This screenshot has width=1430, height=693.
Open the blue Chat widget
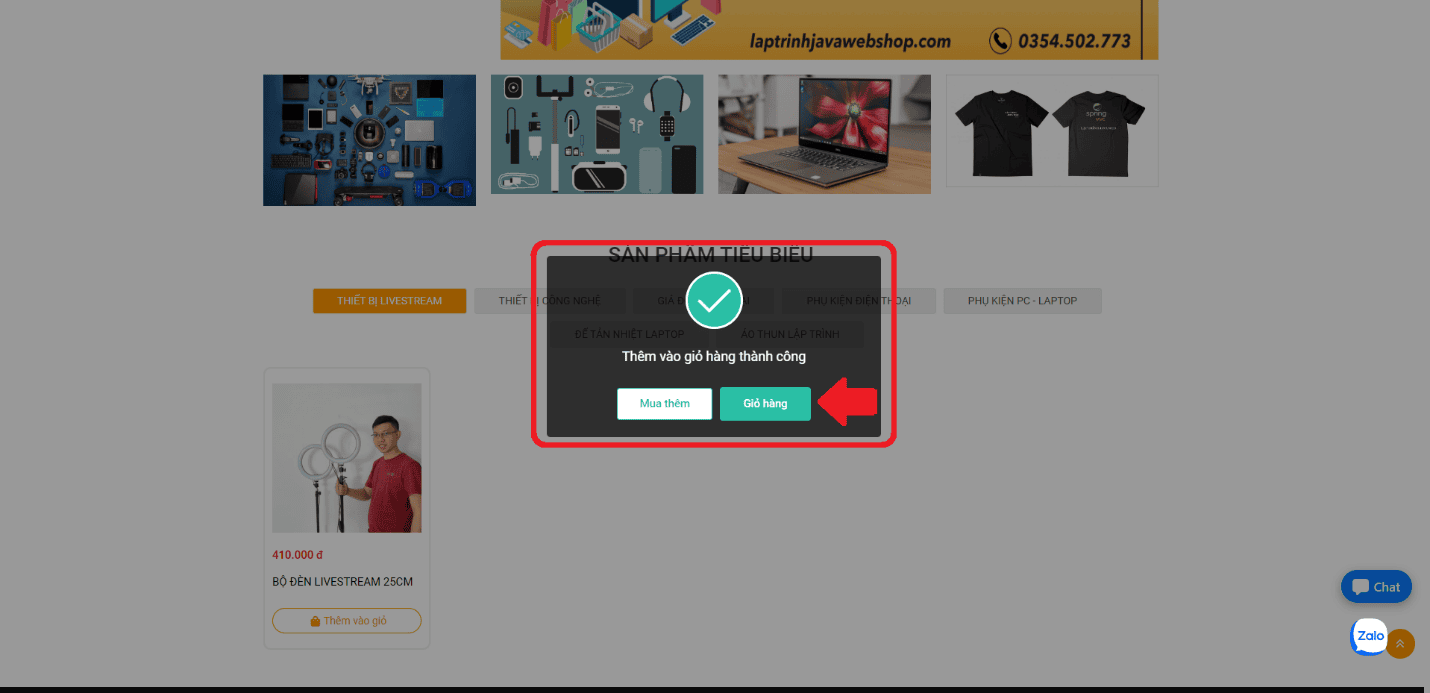1376,587
